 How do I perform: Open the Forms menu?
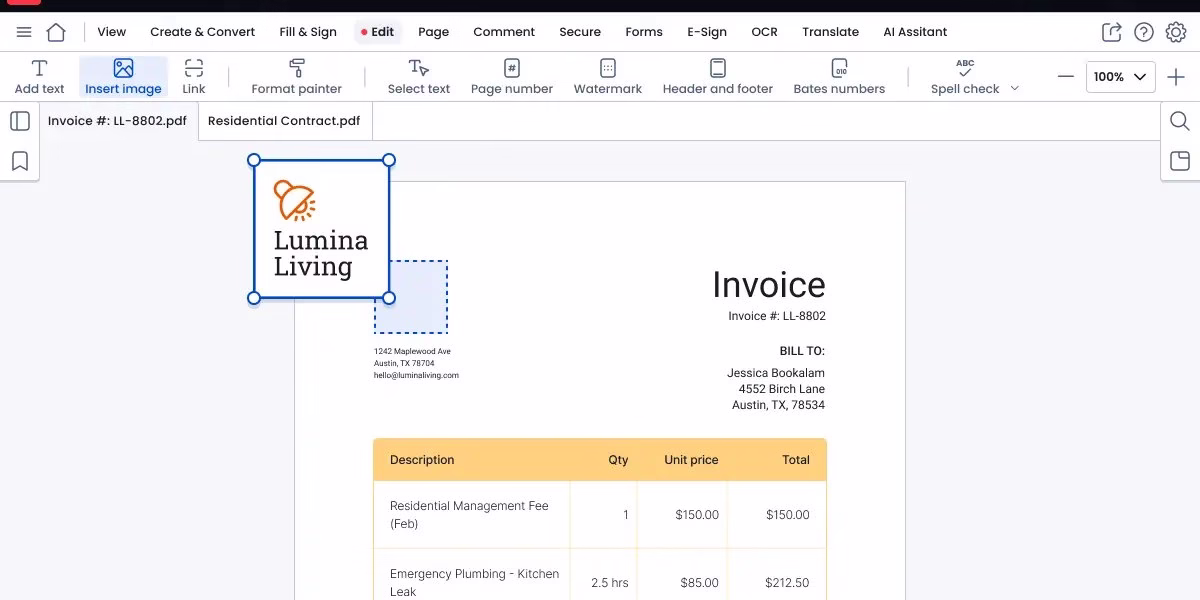(644, 32)
